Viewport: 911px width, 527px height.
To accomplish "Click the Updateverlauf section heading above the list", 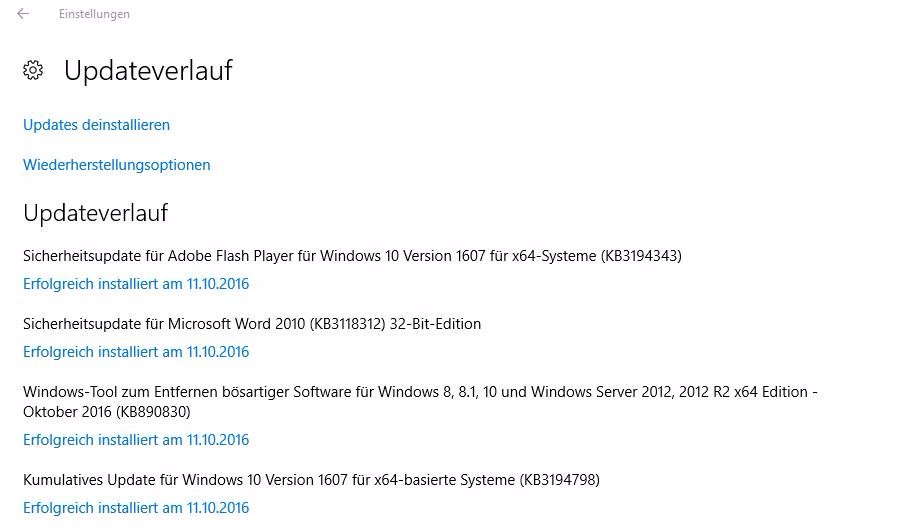I will (96, 213).
